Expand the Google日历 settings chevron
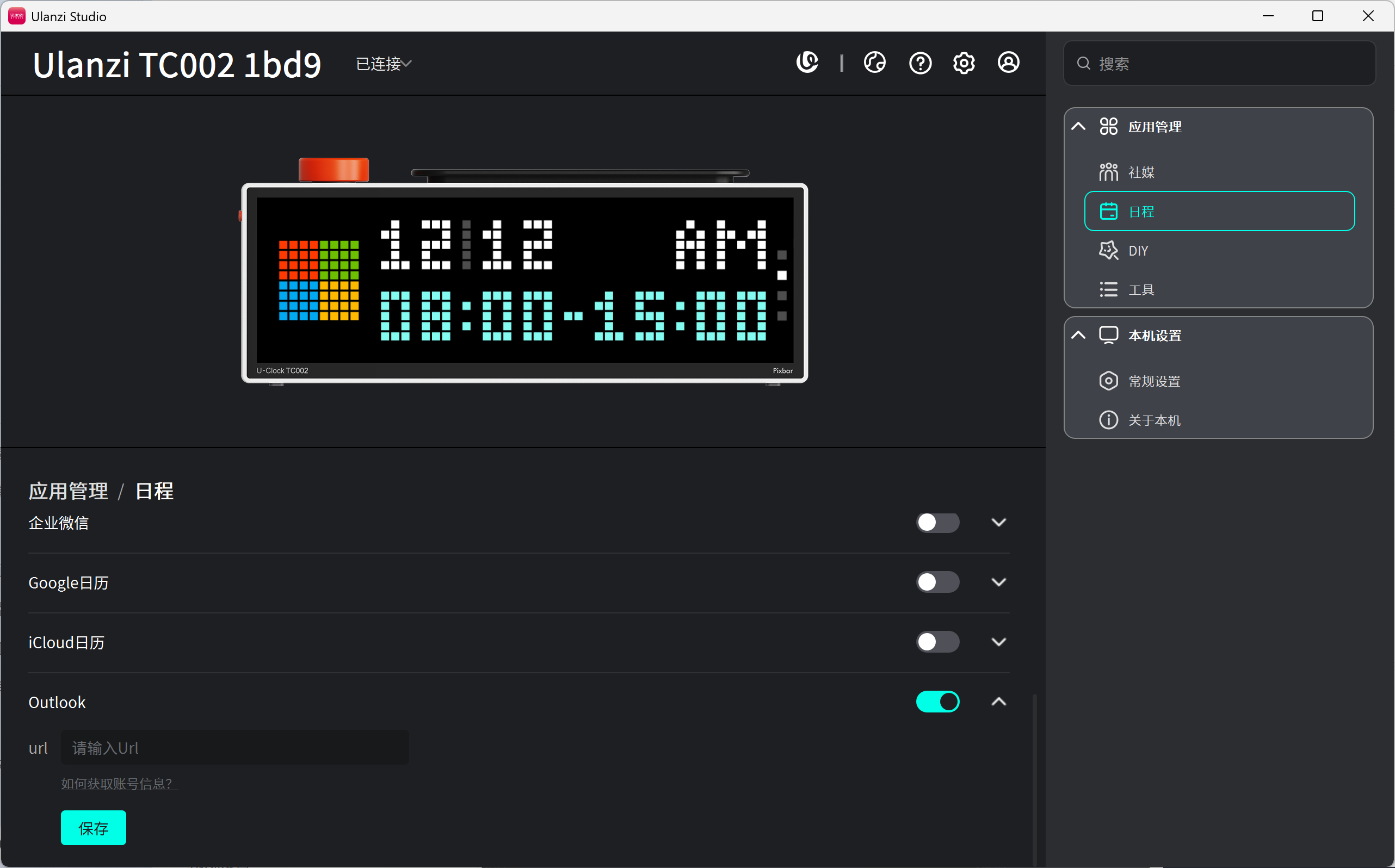 point(999,582)
